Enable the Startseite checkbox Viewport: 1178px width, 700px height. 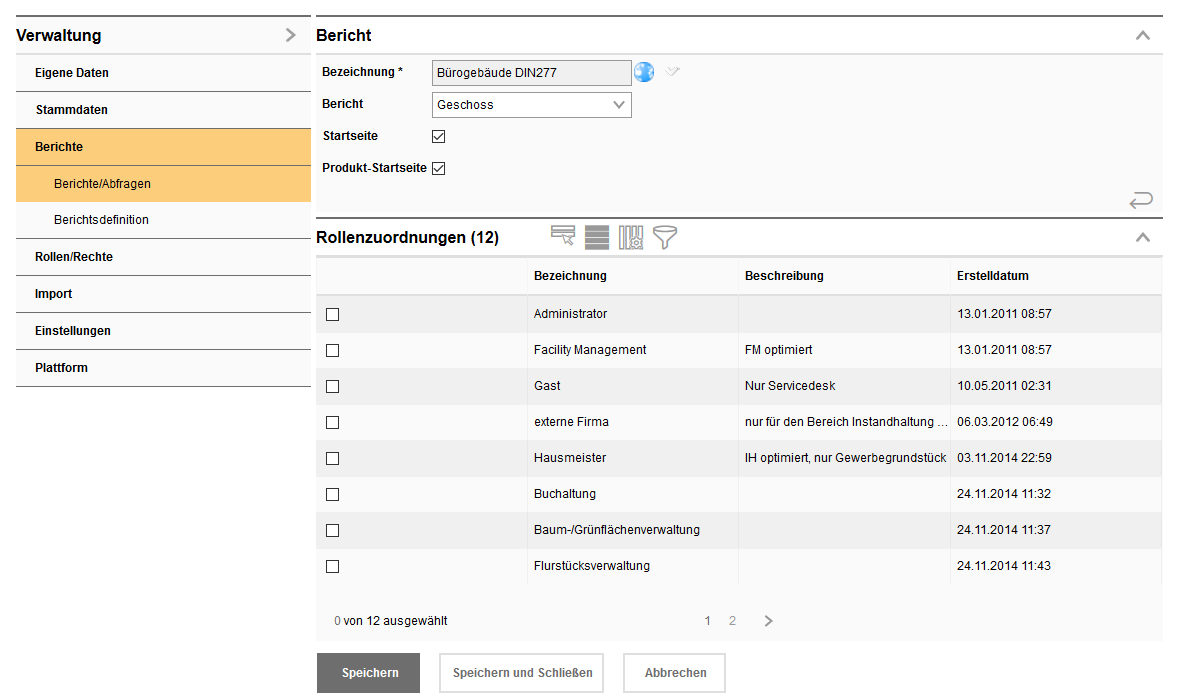(438, 135)
